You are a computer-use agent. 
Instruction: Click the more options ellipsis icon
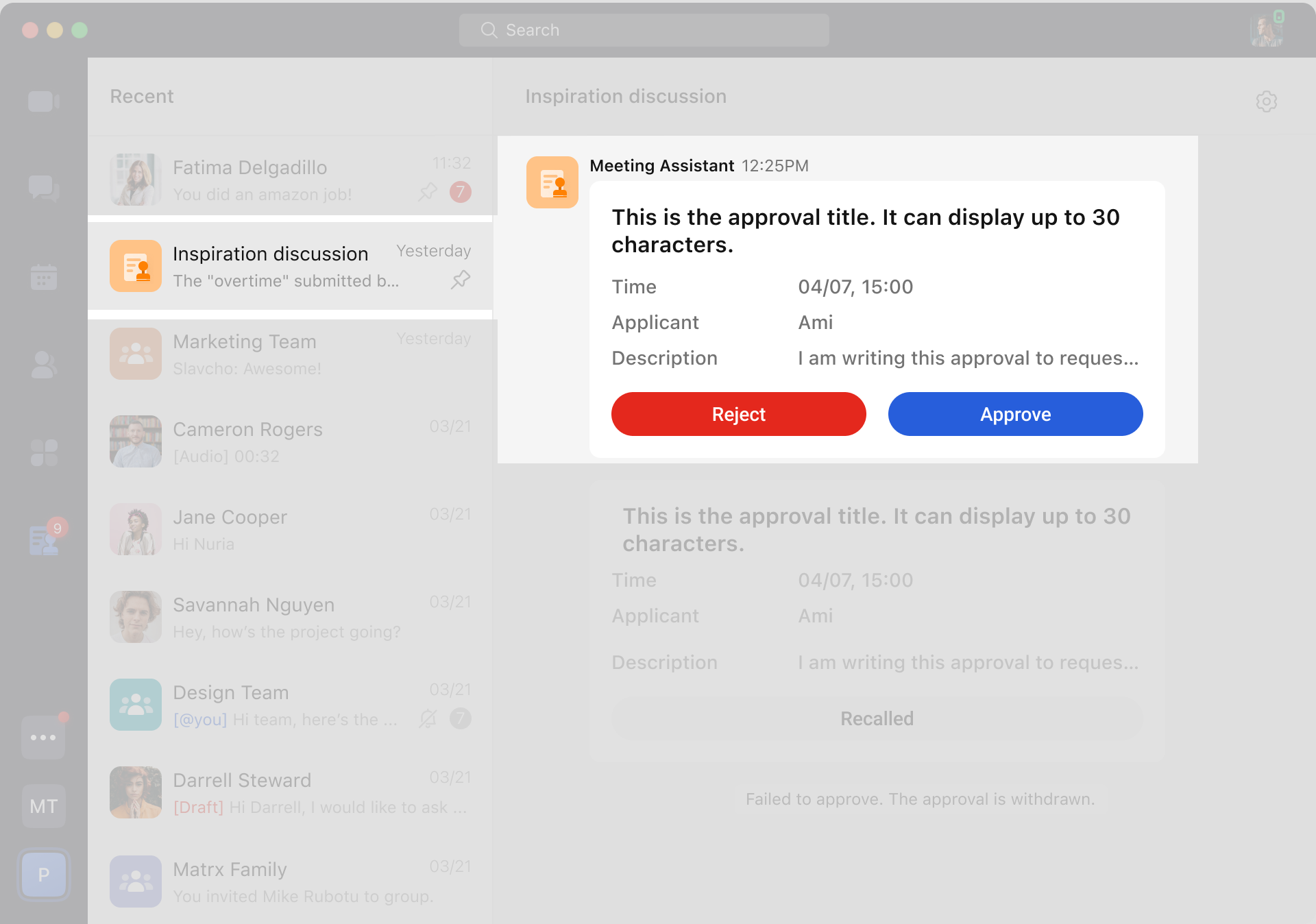click(x=43, y=738)
